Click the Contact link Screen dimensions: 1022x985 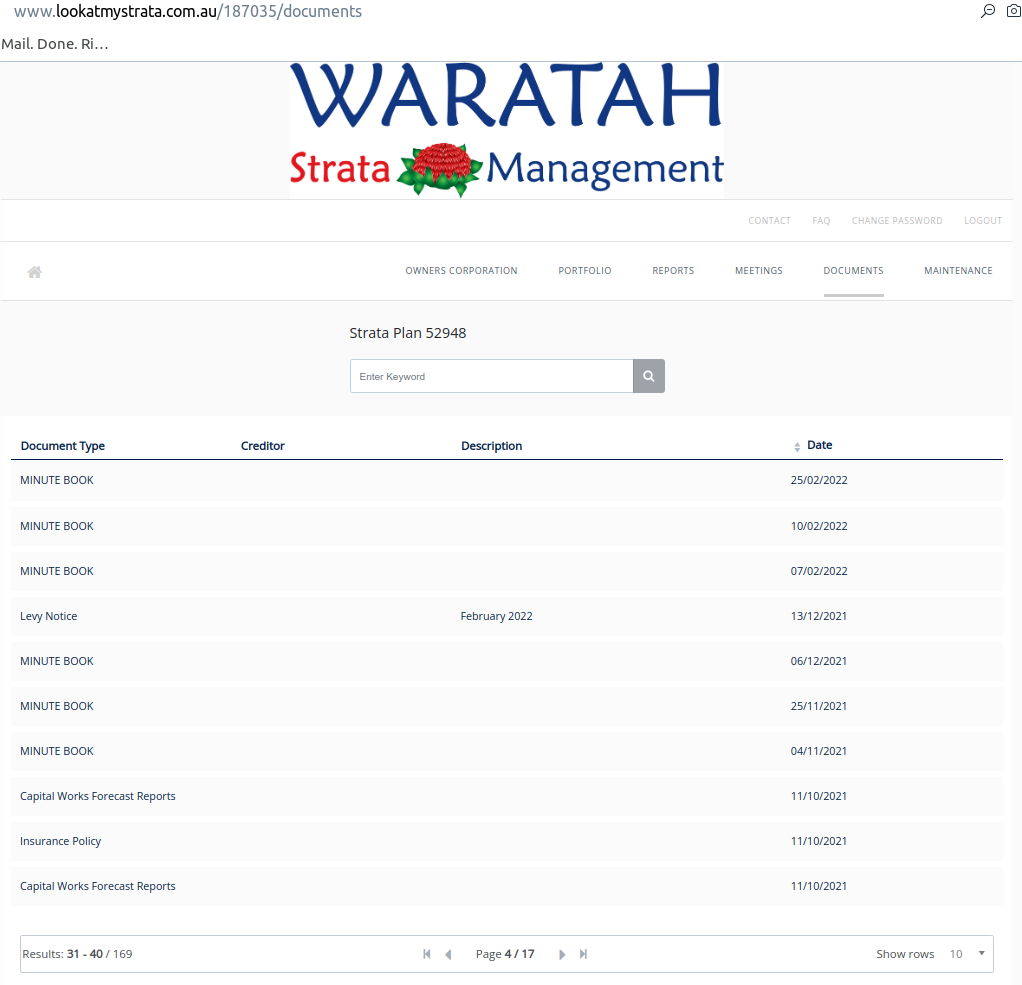click(x=769, y=220)
